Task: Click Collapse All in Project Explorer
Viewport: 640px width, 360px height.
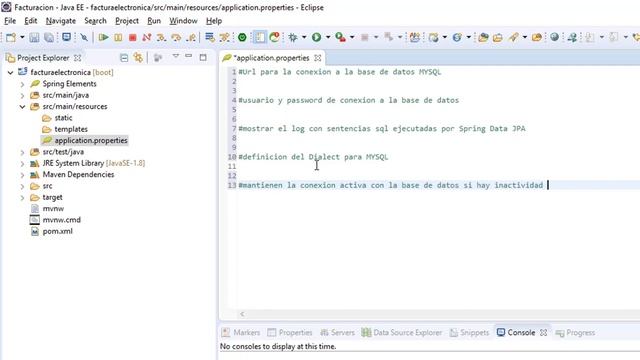Action: 124,58
